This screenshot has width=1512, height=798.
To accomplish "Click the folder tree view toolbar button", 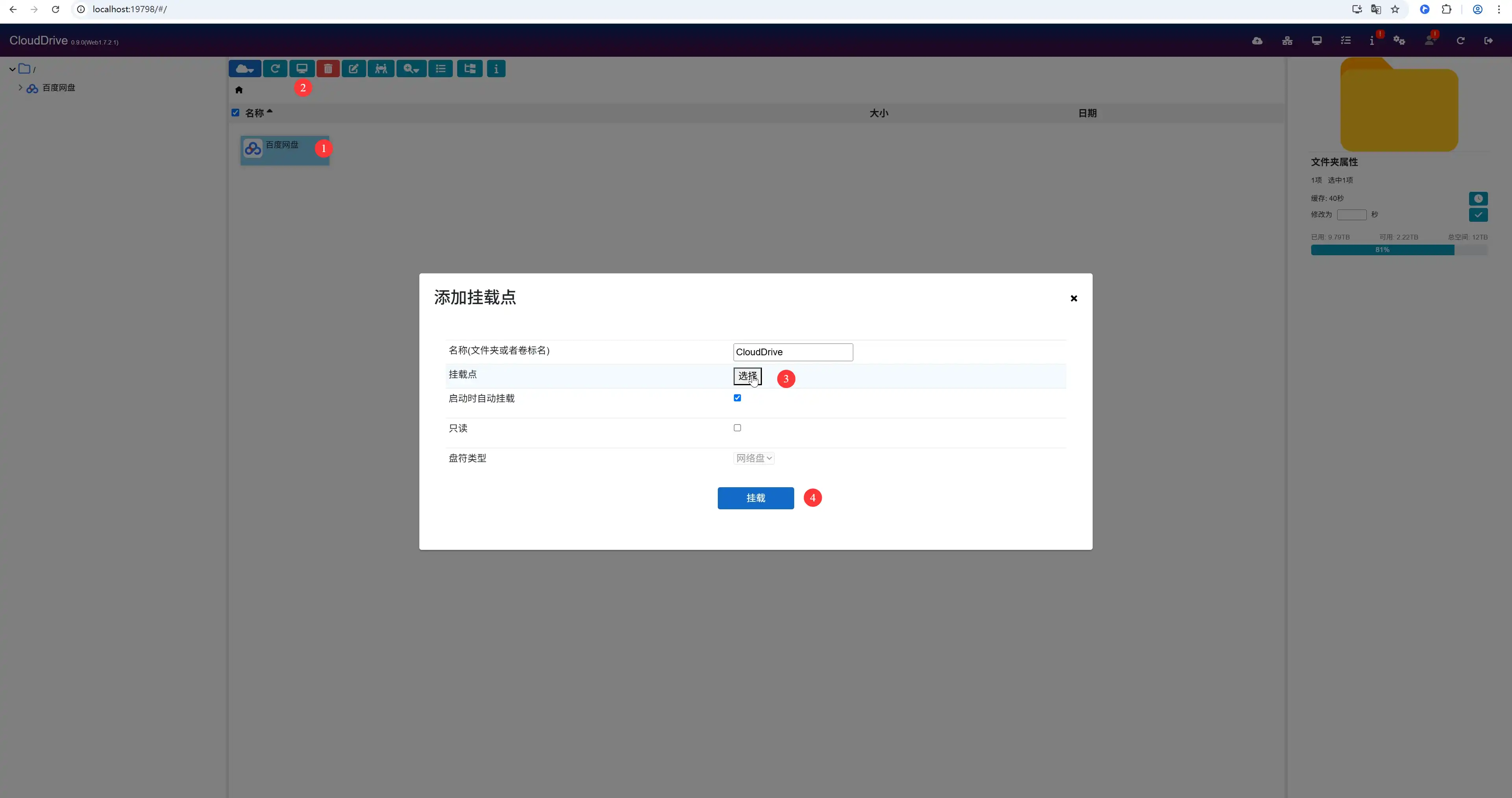I will (470, 69).
